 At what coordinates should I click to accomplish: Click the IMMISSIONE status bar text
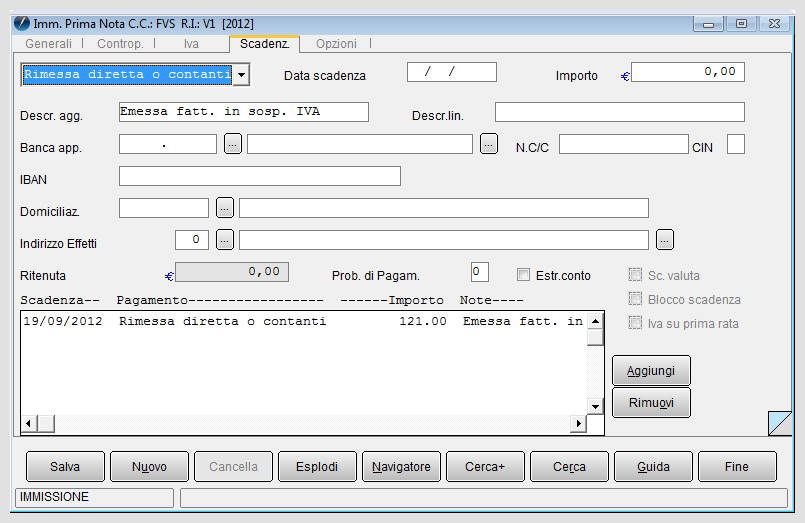[x=54, y=497]
